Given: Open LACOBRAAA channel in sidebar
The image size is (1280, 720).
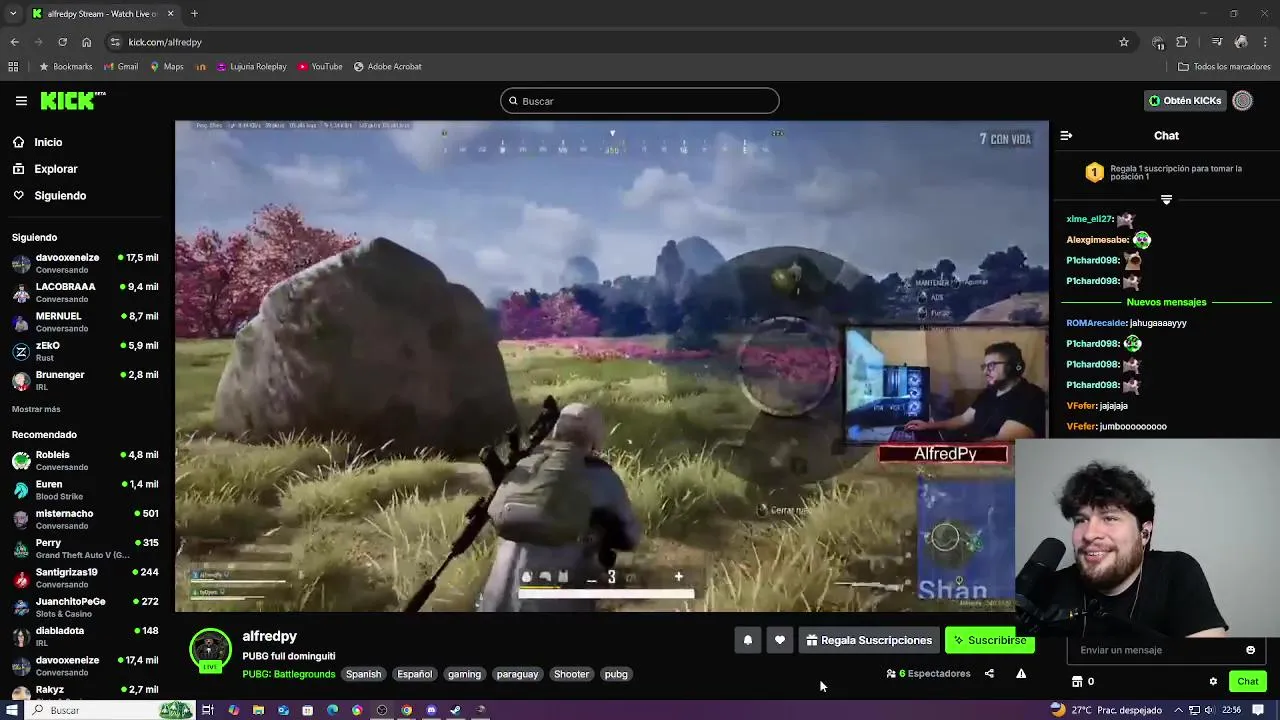Looking at the screenshot, I should click(x=85, y=292).
